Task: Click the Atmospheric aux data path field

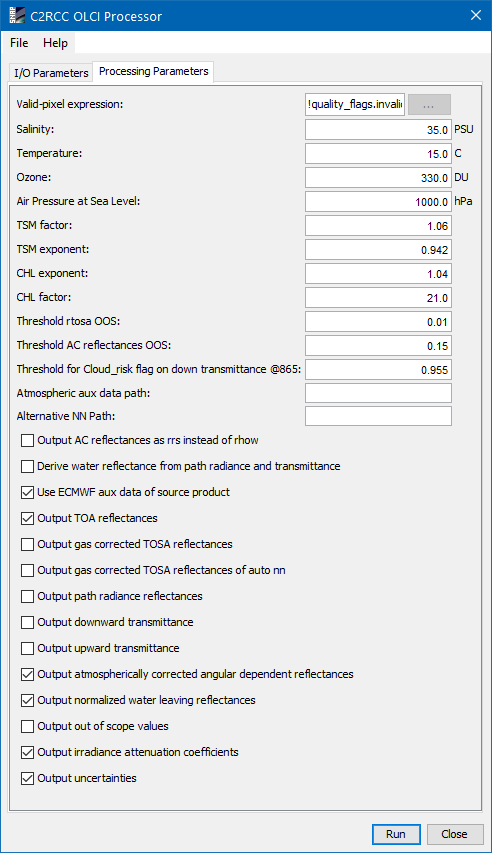Action: pos(378,393)
